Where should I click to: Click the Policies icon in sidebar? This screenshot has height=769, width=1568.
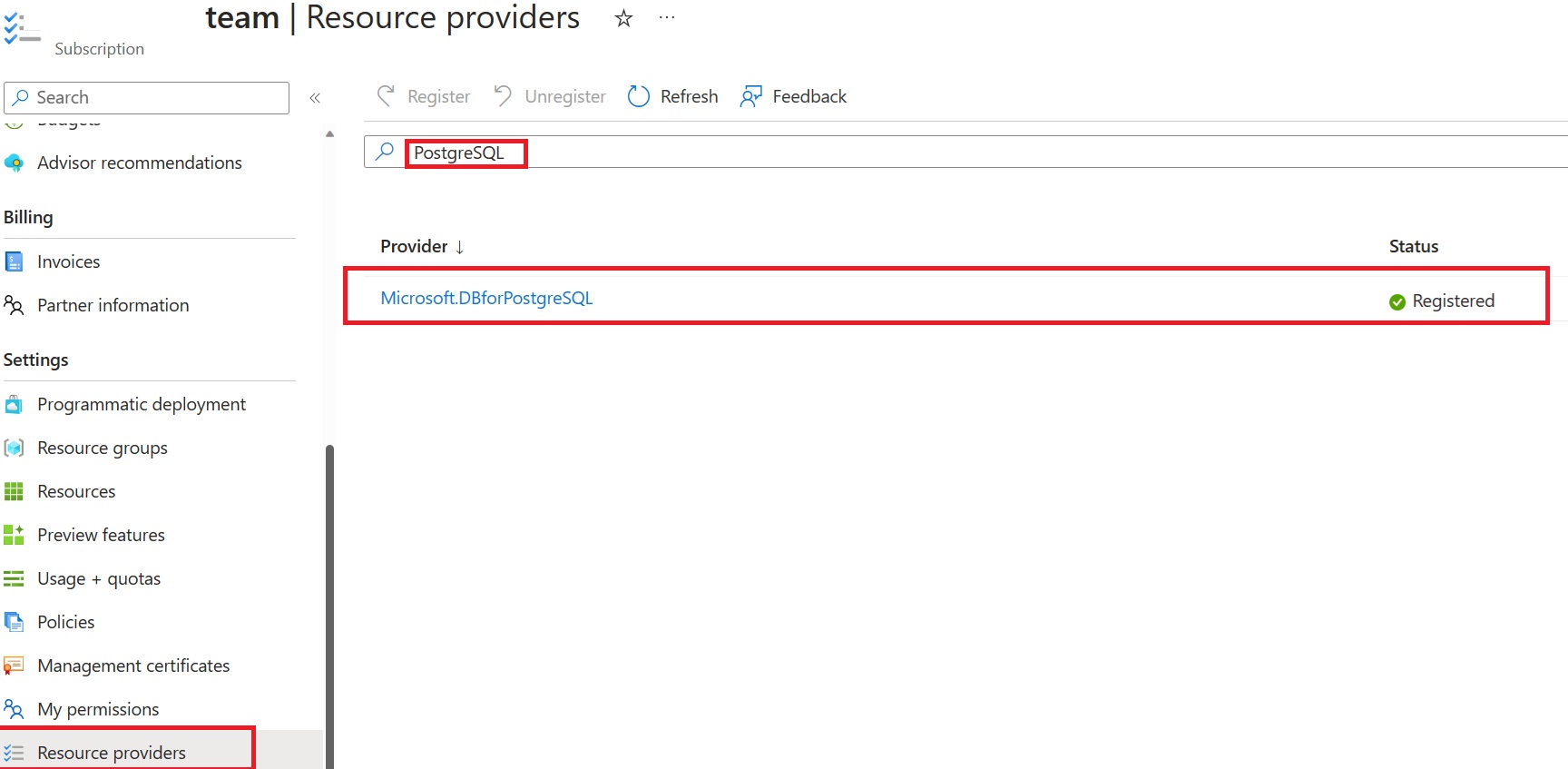coord(14,622)
